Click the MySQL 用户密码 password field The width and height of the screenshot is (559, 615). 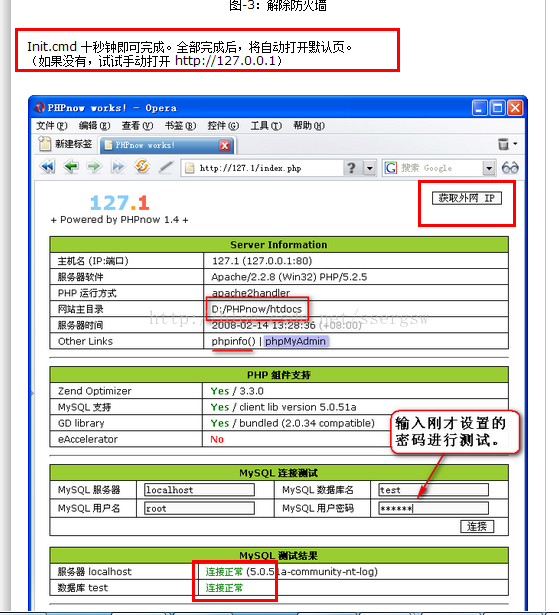[x=433, y=508]
